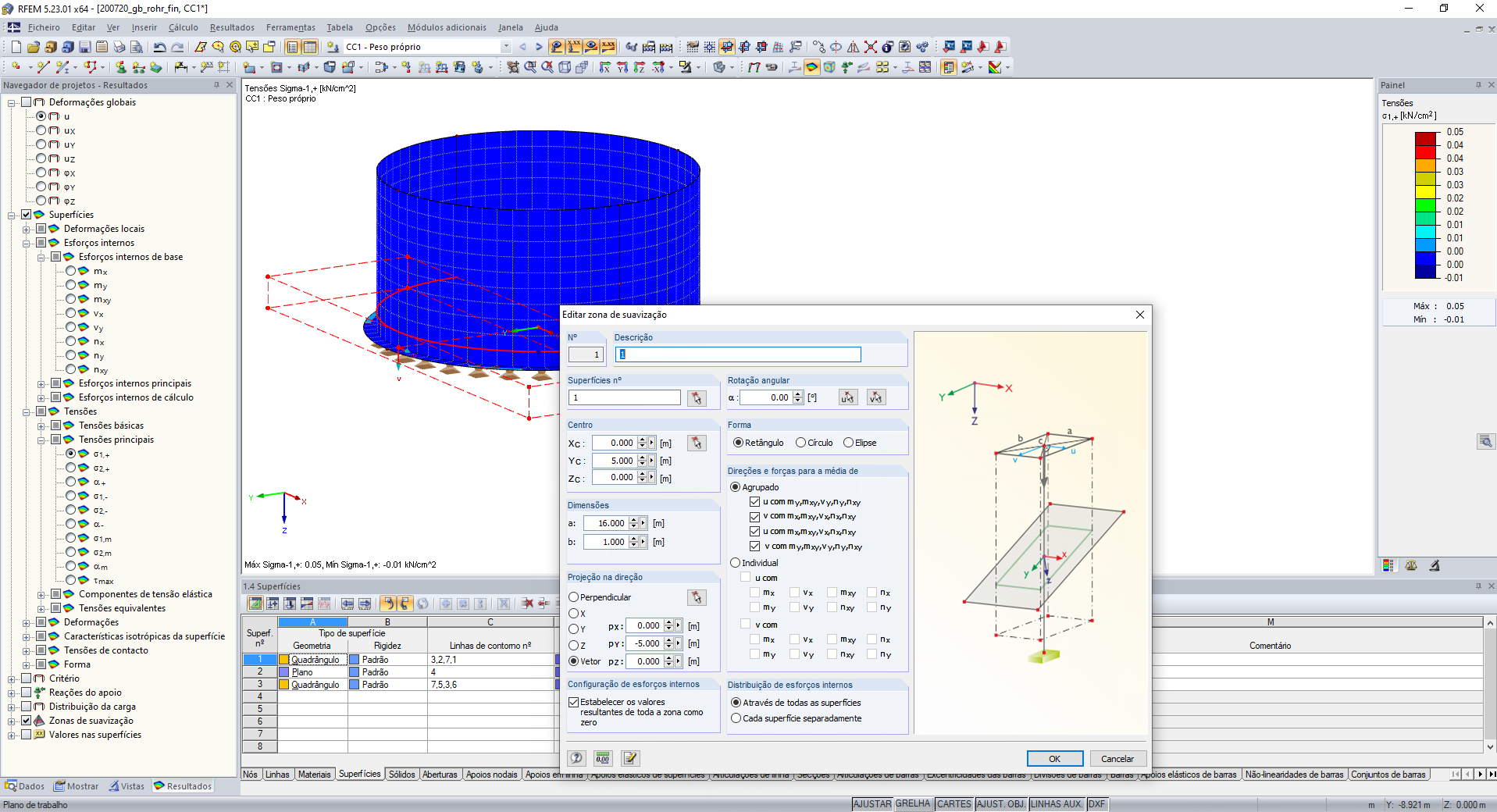This screenshot has height=812, width=1497.
Task: Click the undo icon in main toolbar
Action: pyautogui.click(x=159, y=47)
